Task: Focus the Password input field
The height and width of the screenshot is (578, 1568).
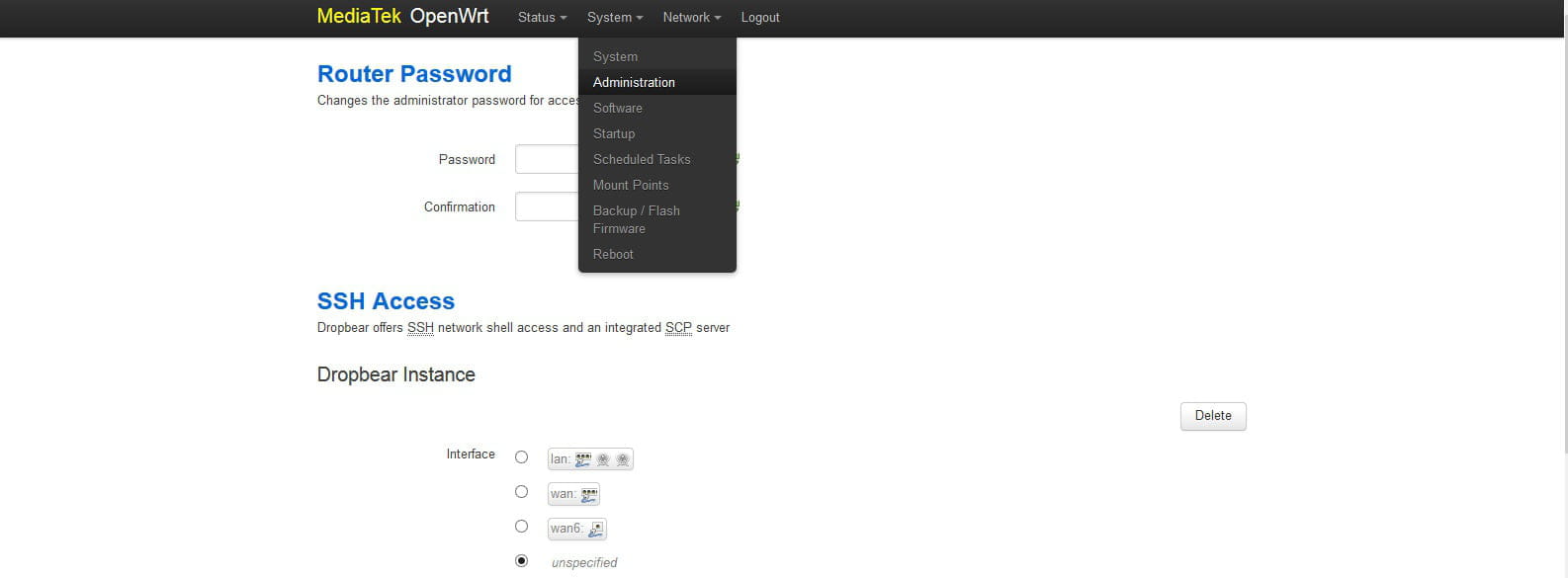Action: pyautogui.click(x=546, y=159)
